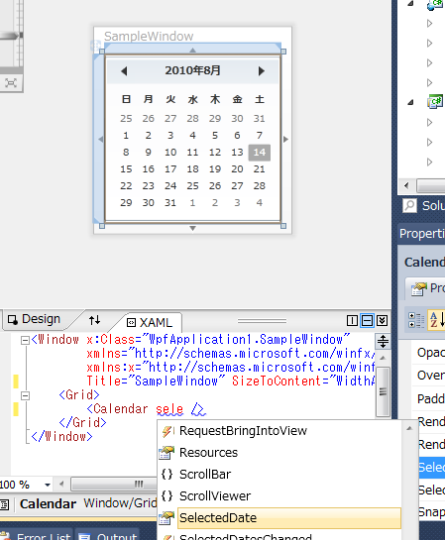Click fit-to-view zoom icon
Image resolution: width=445 pixels, height=540 pixels.
[11, 83]
